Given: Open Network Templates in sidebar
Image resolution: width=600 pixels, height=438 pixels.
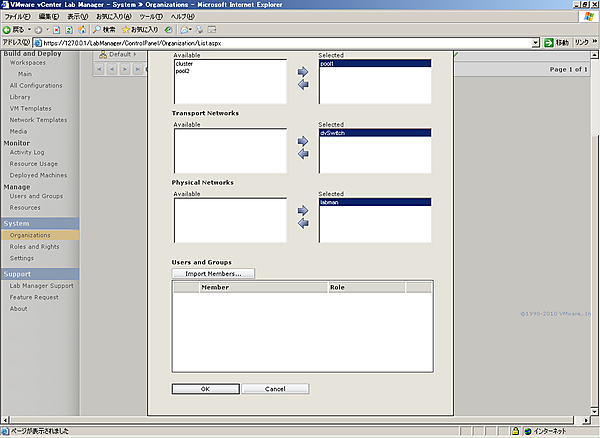Looking at the screenshot, I should click(38, 120).
